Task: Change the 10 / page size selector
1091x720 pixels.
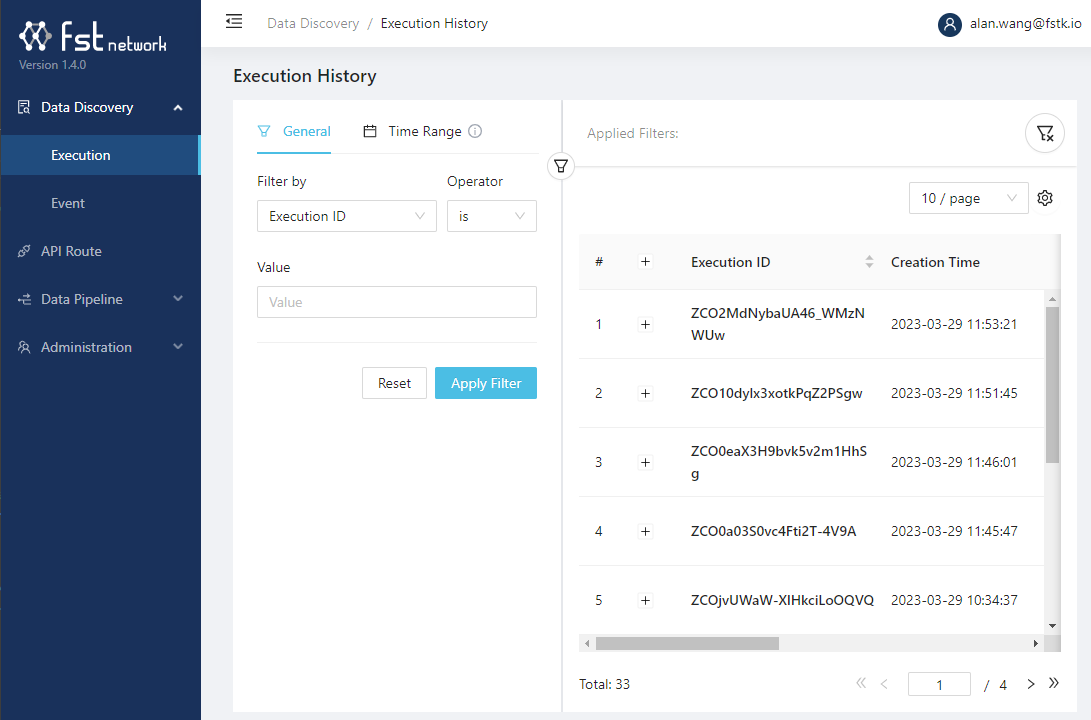Action: coord(968,198)
